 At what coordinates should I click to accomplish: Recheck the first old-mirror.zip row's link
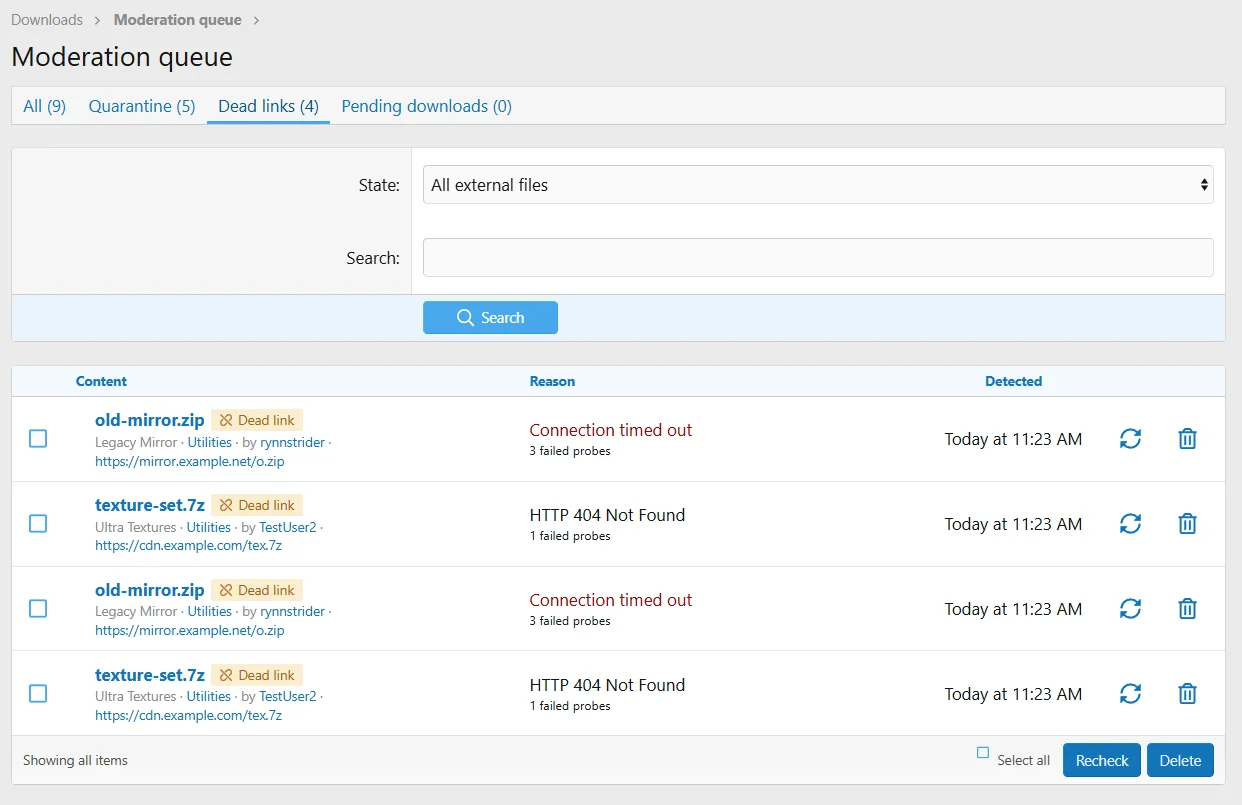[x=1130, y=439]
